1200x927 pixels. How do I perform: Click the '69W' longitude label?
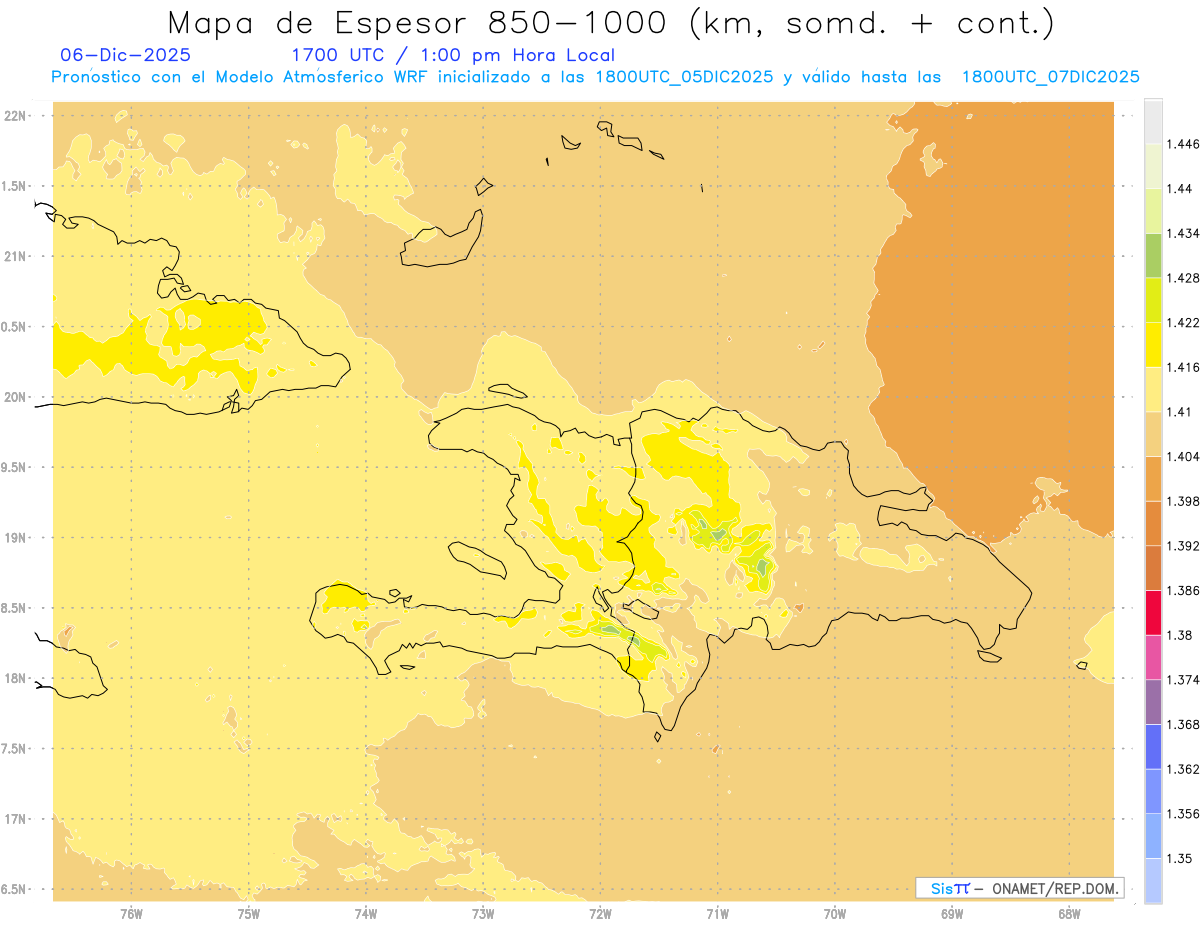pyautogui.click(x=952, y=913)
